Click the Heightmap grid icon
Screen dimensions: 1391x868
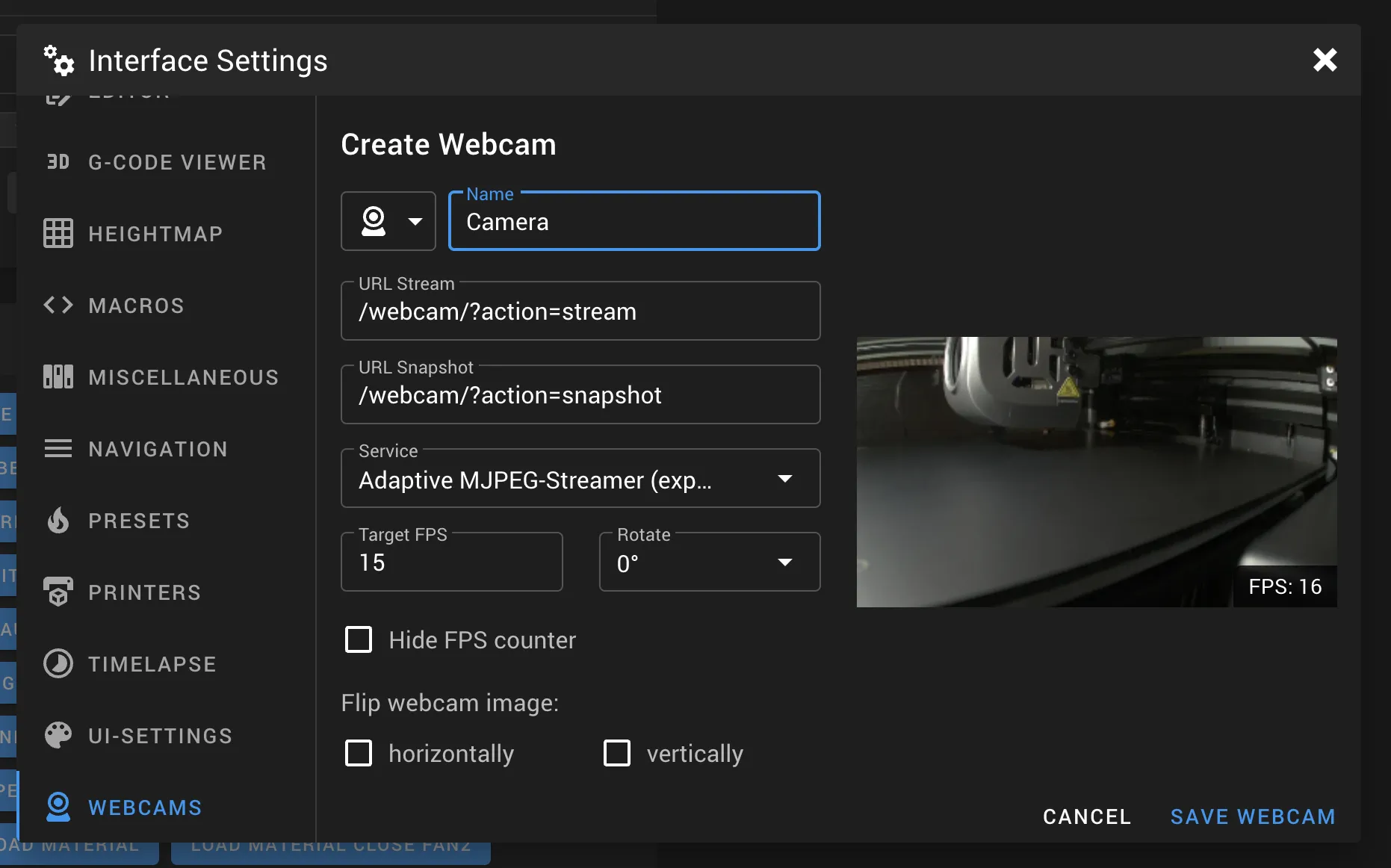58,234
